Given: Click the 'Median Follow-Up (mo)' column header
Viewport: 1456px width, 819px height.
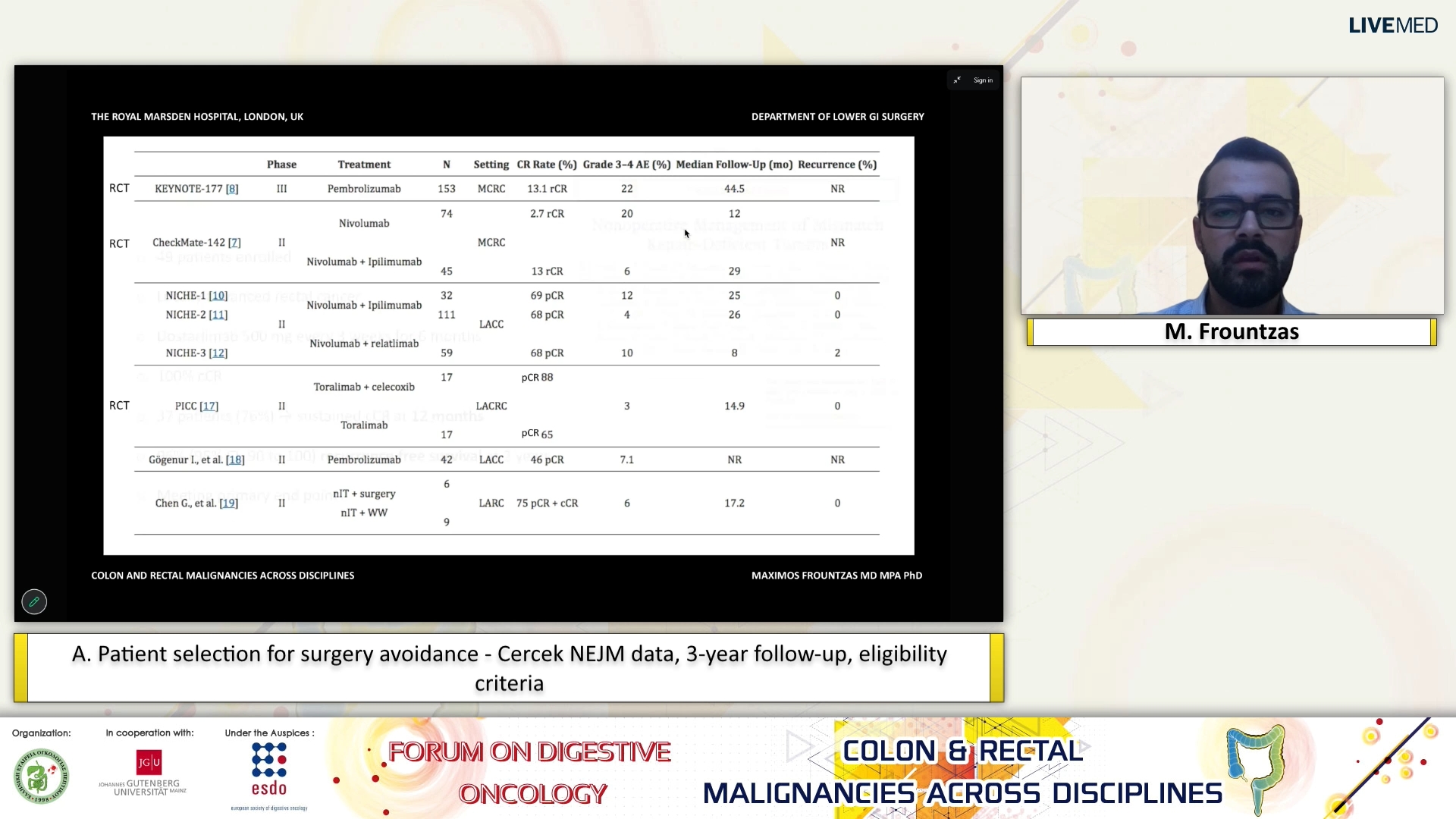Looking at the screenshot, I should [x=734, y=165].
